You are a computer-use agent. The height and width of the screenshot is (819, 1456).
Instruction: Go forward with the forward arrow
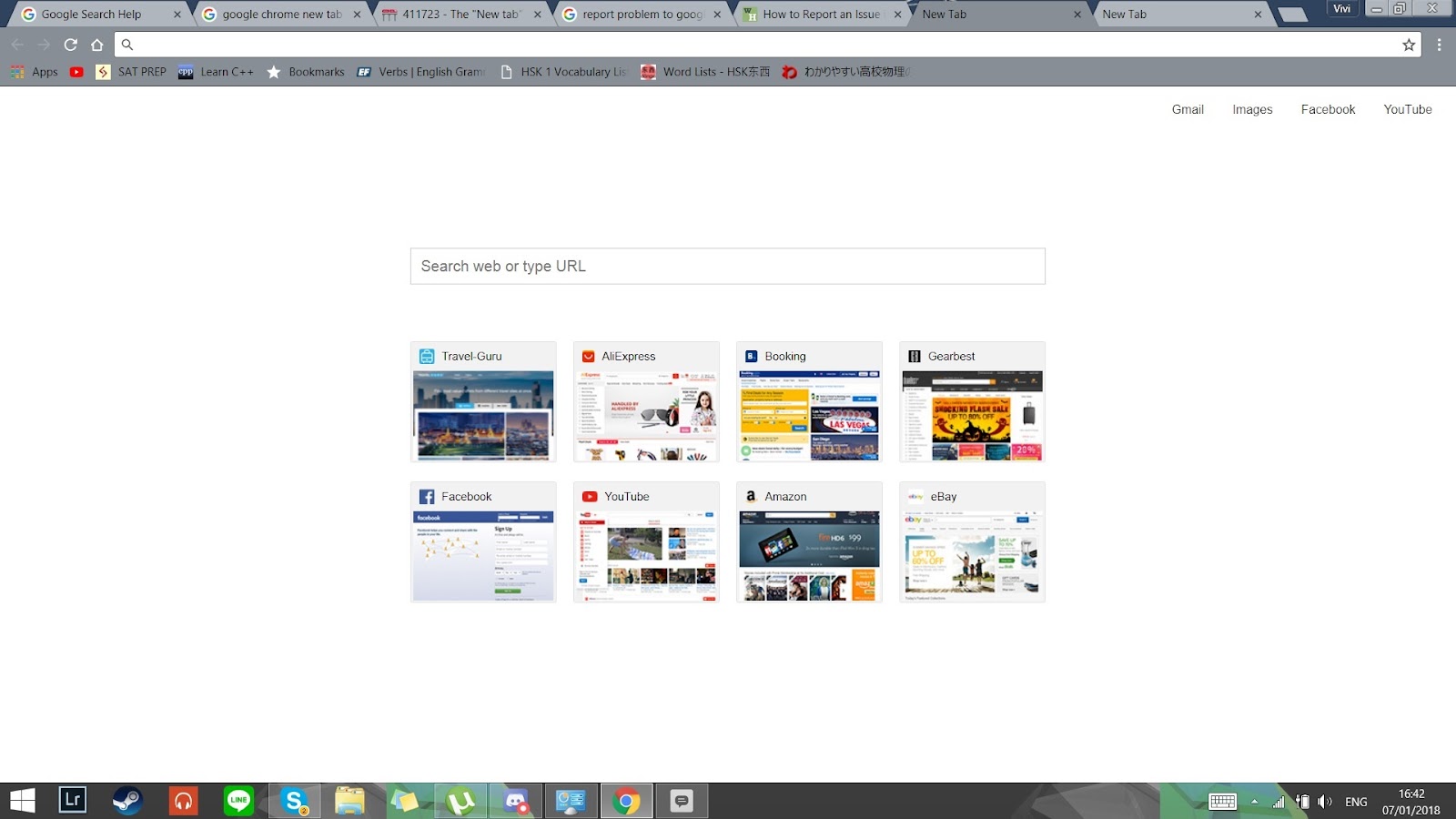coord(44,45)
